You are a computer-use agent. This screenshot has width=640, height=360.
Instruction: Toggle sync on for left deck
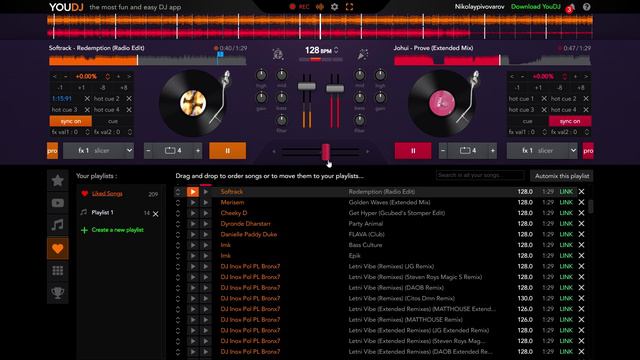pos(71,121)
